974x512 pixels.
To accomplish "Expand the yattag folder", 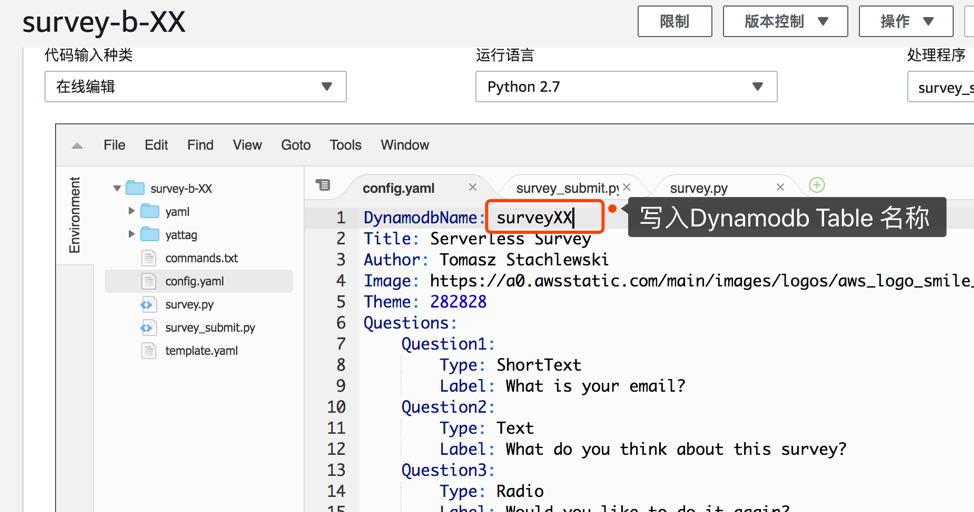I will pos(132,234).
